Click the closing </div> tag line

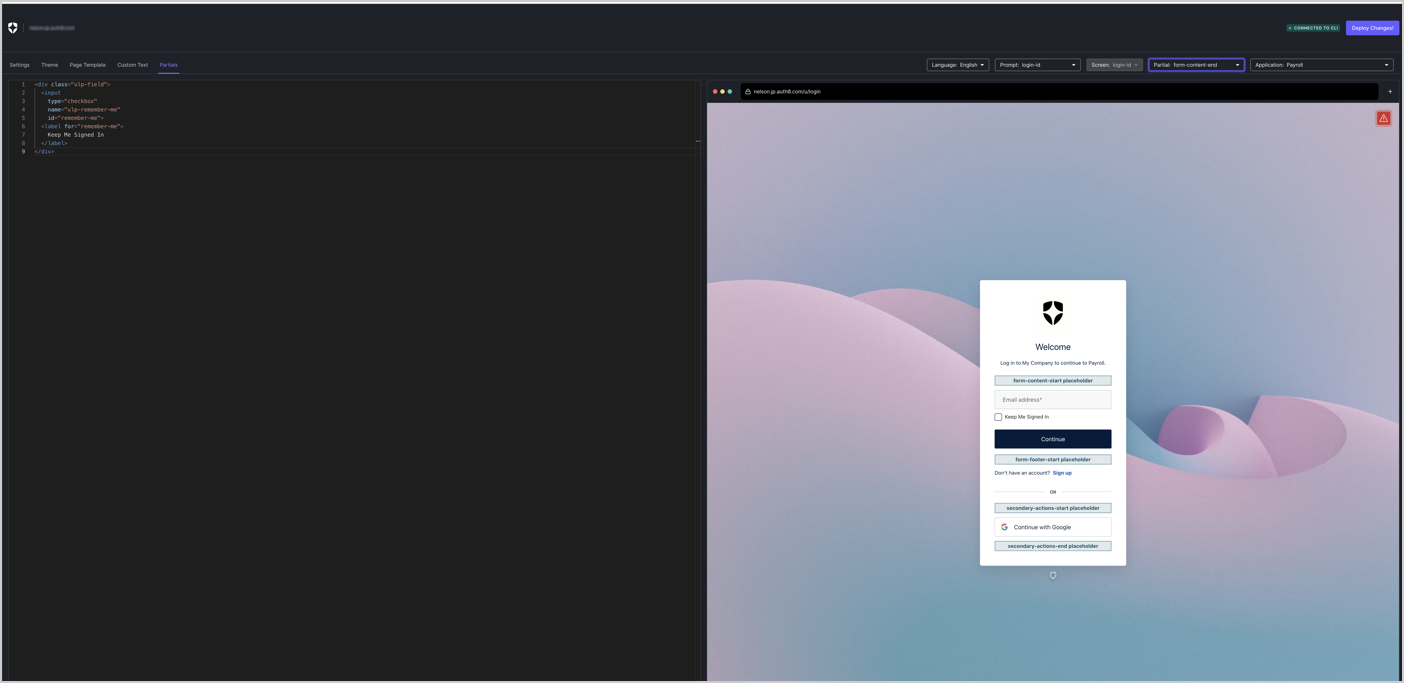coord(44,151)
